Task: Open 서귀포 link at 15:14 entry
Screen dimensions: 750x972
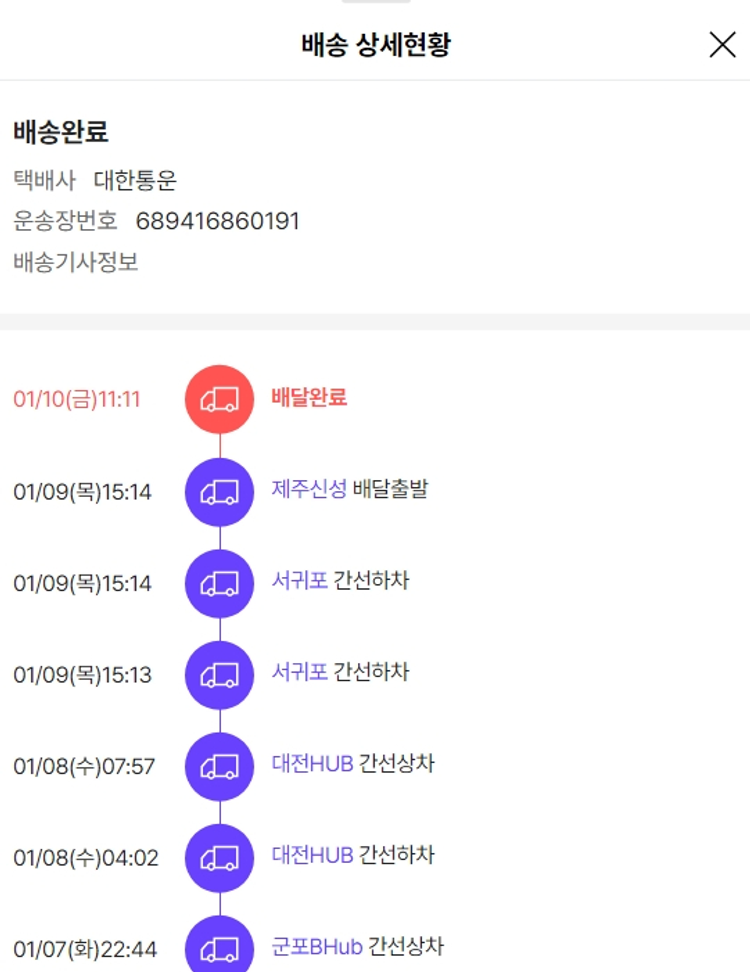Action: coord(300,581)
